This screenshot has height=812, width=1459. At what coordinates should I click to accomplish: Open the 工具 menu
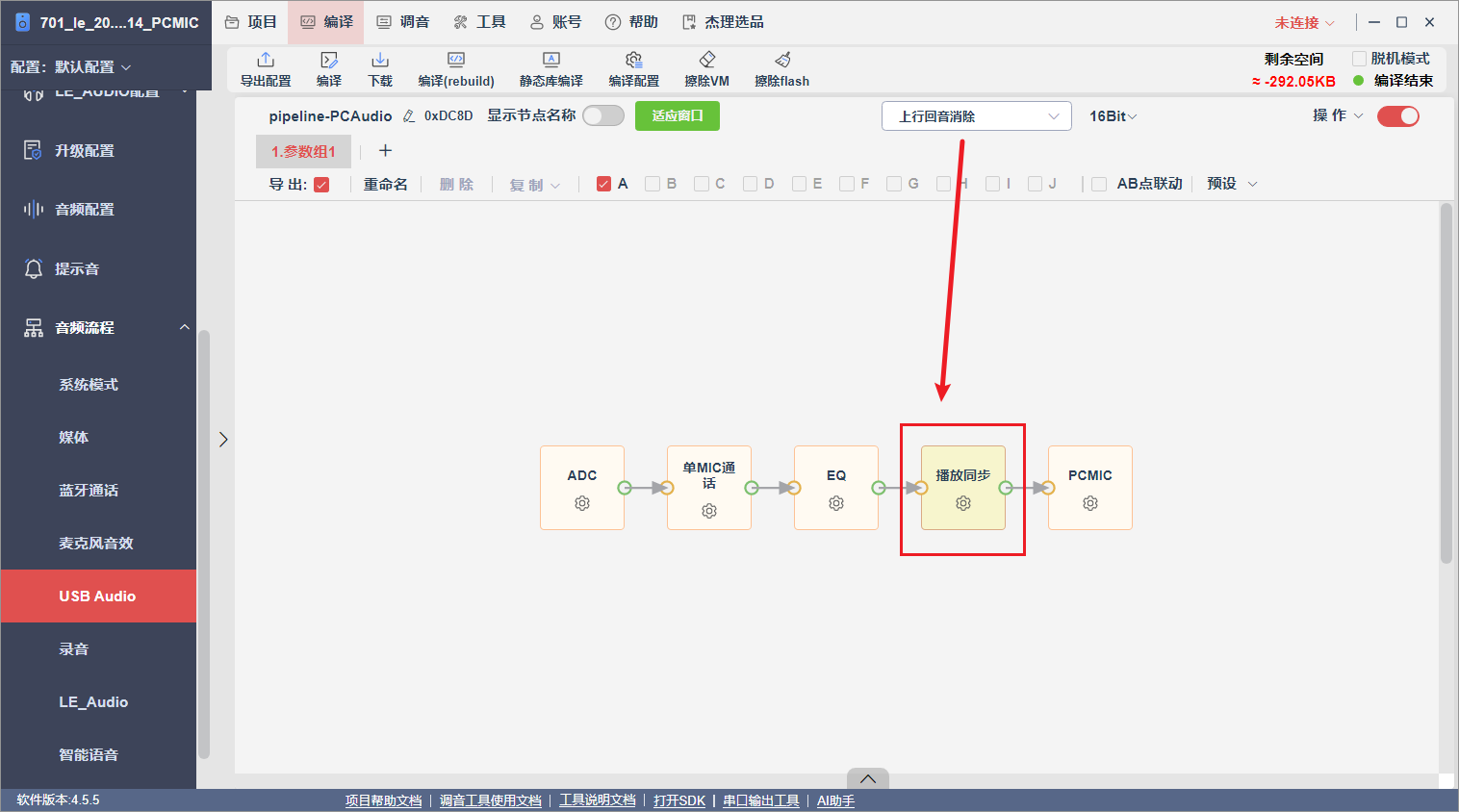coord(479,22)
